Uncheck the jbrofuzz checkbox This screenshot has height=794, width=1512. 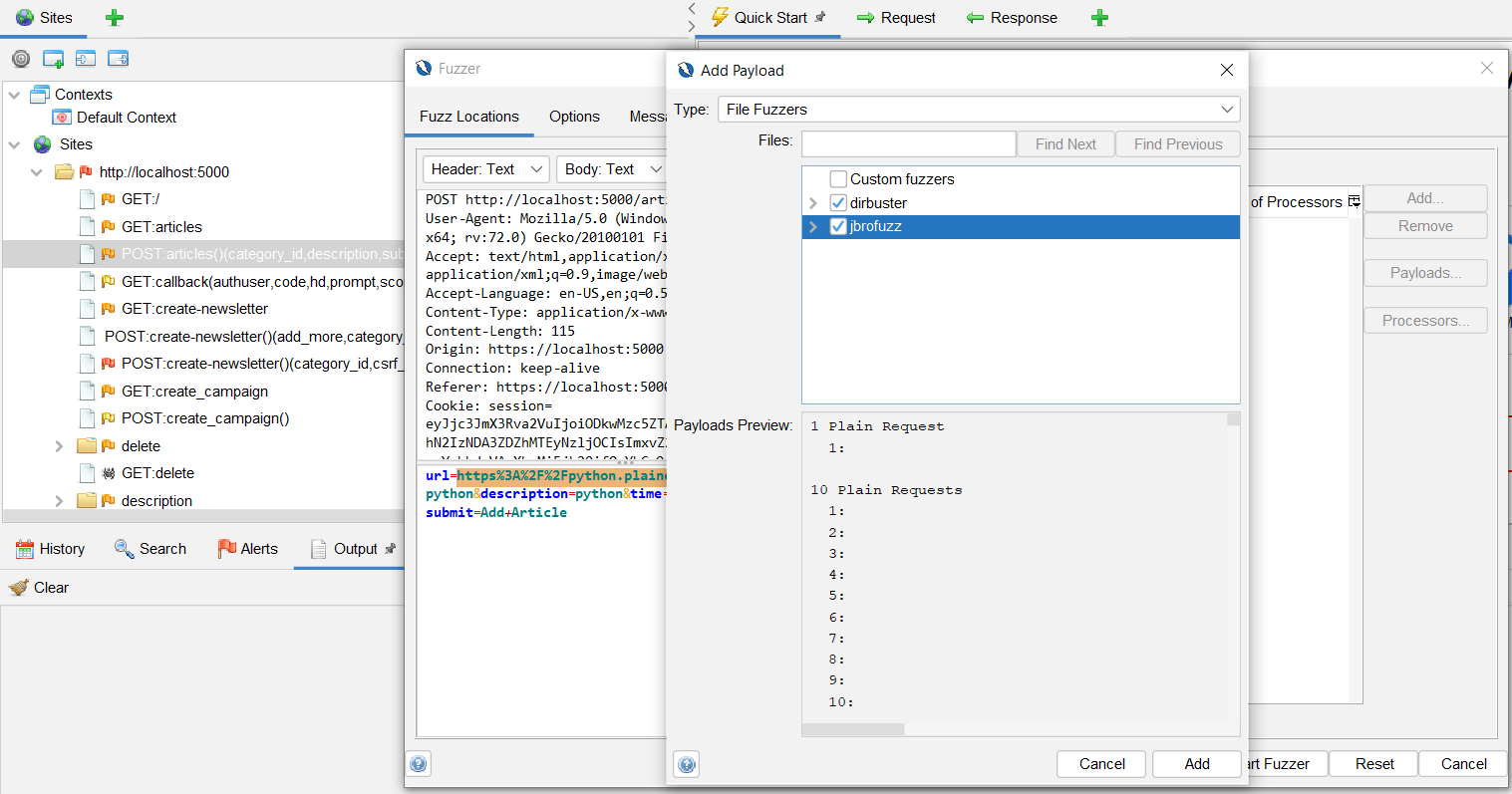coord(838,226)
